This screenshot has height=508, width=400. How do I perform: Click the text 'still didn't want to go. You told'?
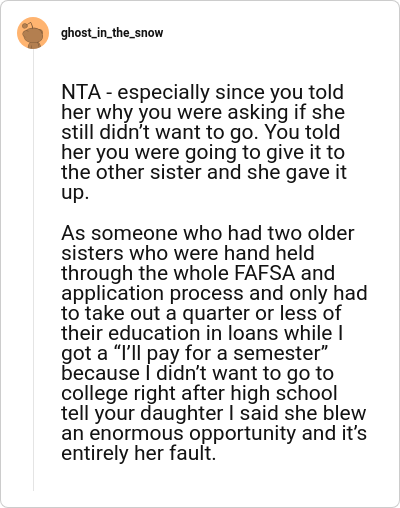point(201,132)
